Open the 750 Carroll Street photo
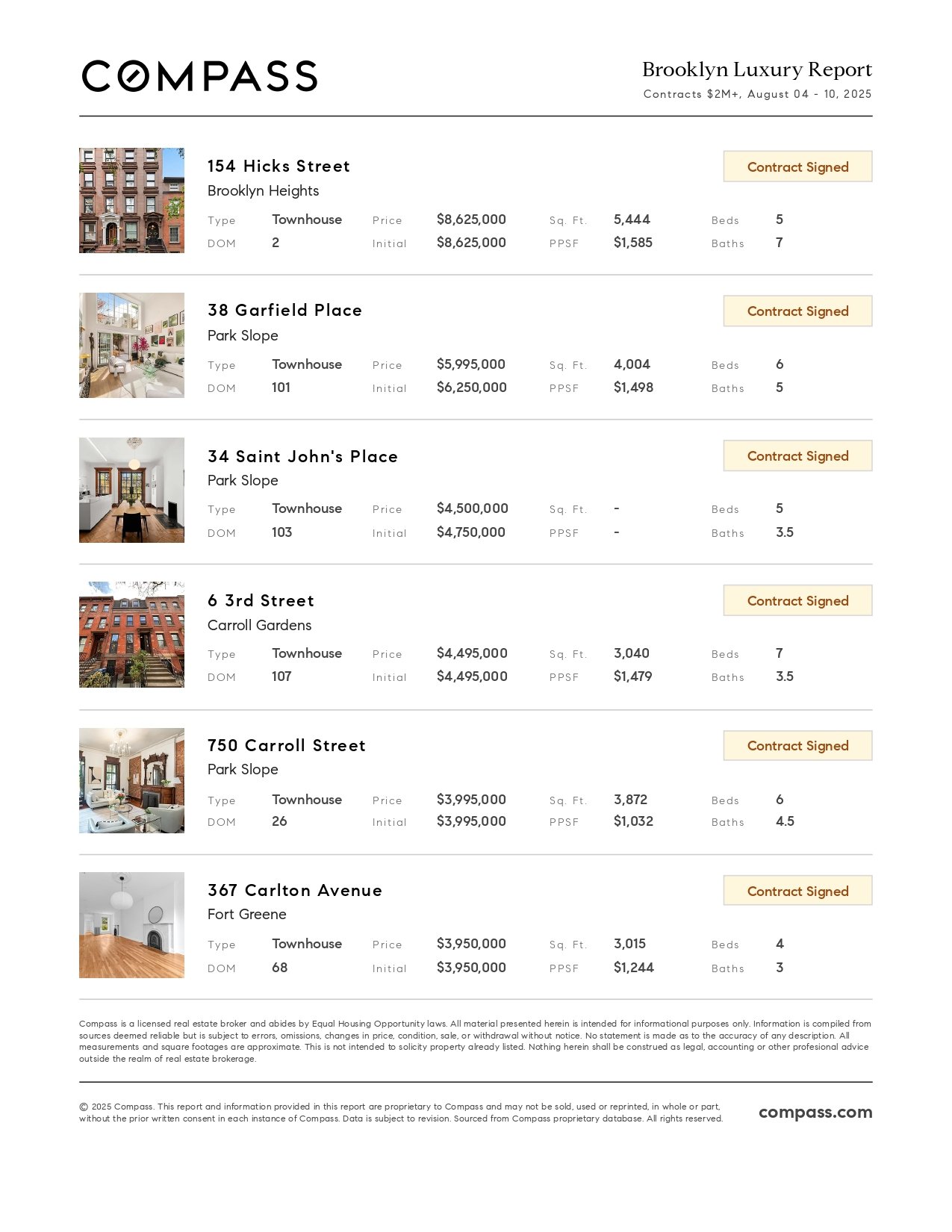 click(131, 780)
